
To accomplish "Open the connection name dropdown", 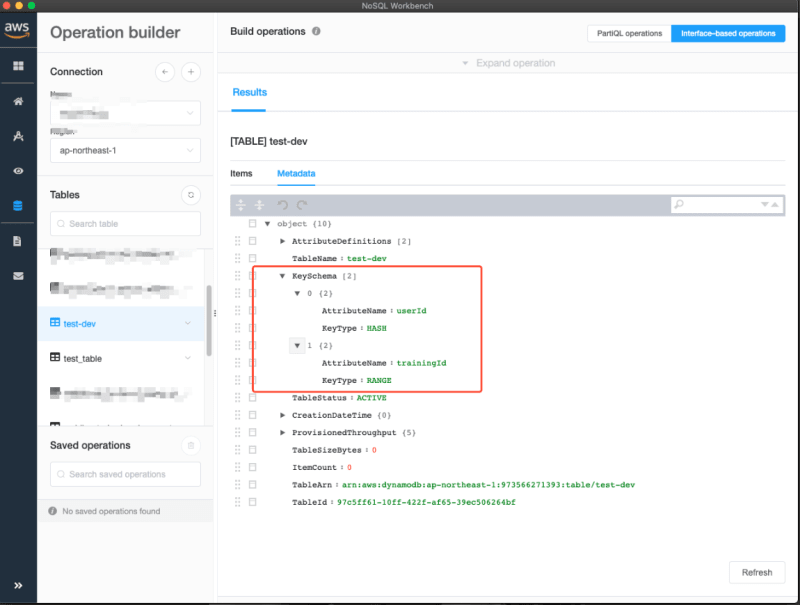I will point(125,113).
